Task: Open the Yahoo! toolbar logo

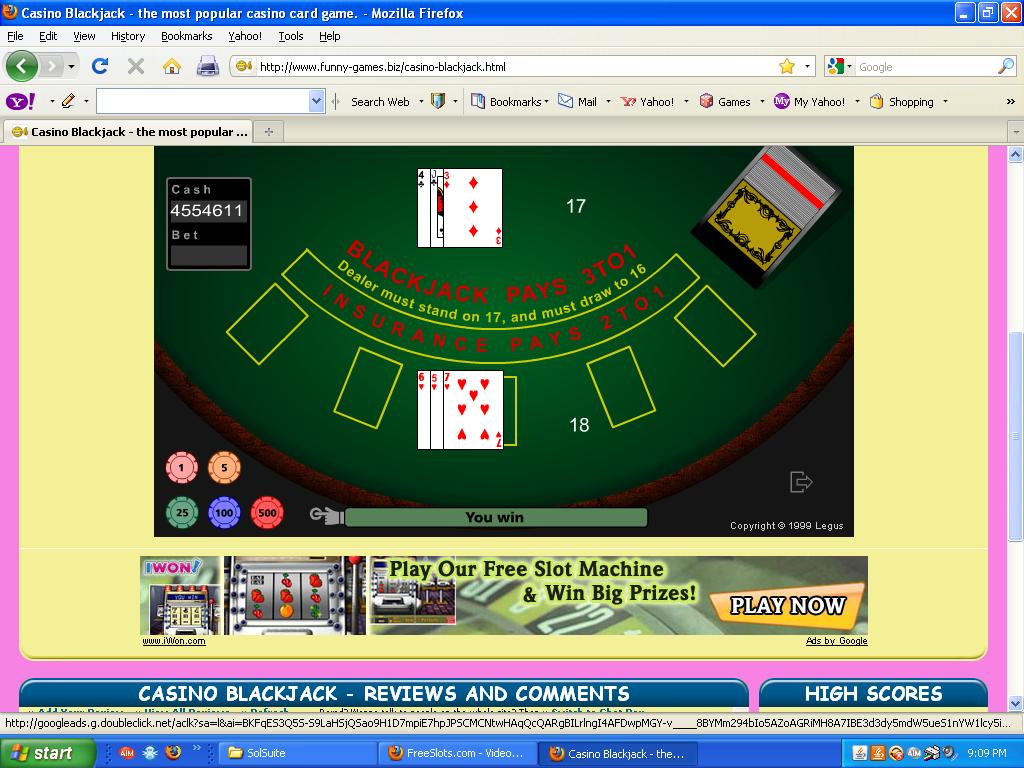Action: click(x=20, y=101)
